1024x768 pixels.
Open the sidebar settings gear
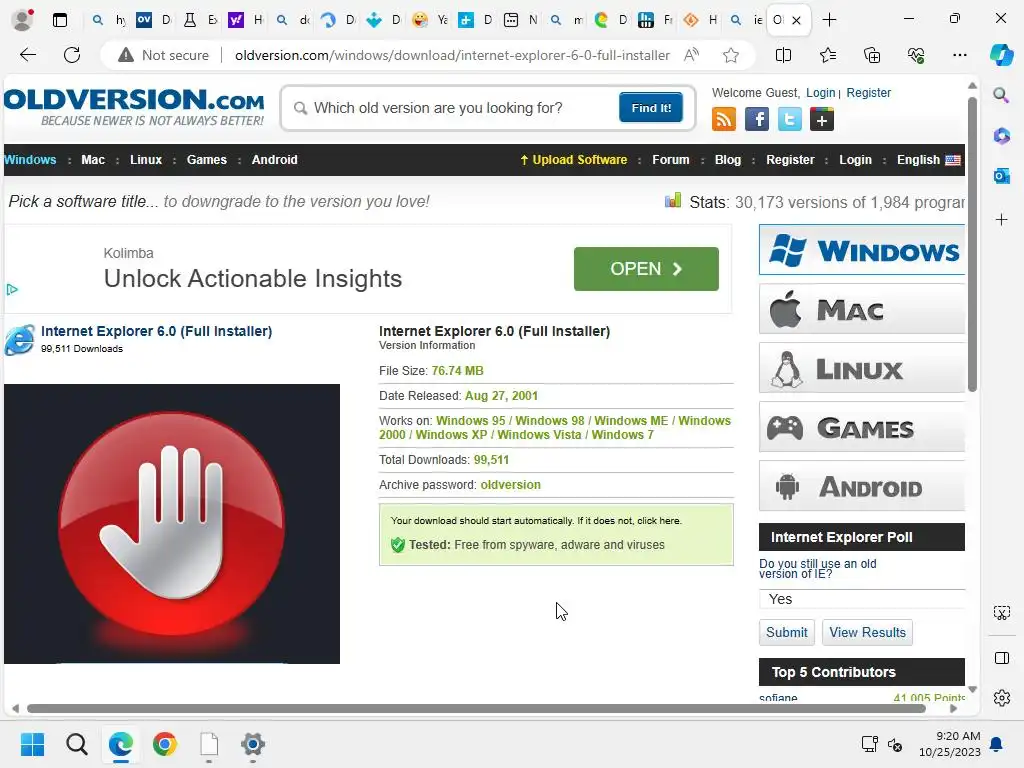(x=1001, y=698)
